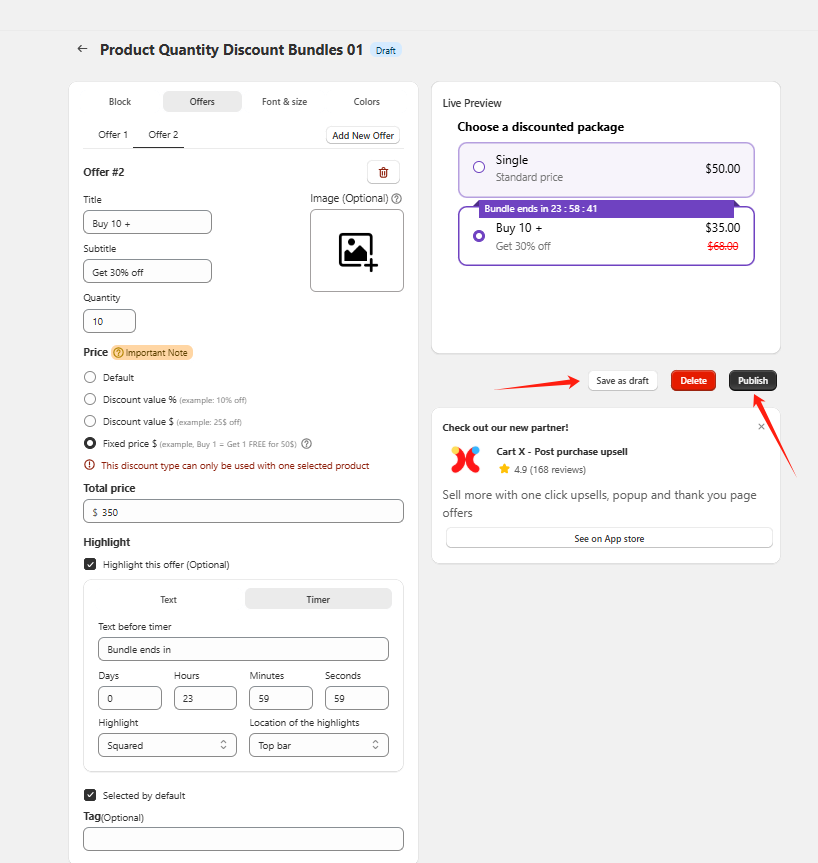The width and height of the screenshot is (818, 863).
Task: Open the Offer 1 tab
Action: click(112, 135)
